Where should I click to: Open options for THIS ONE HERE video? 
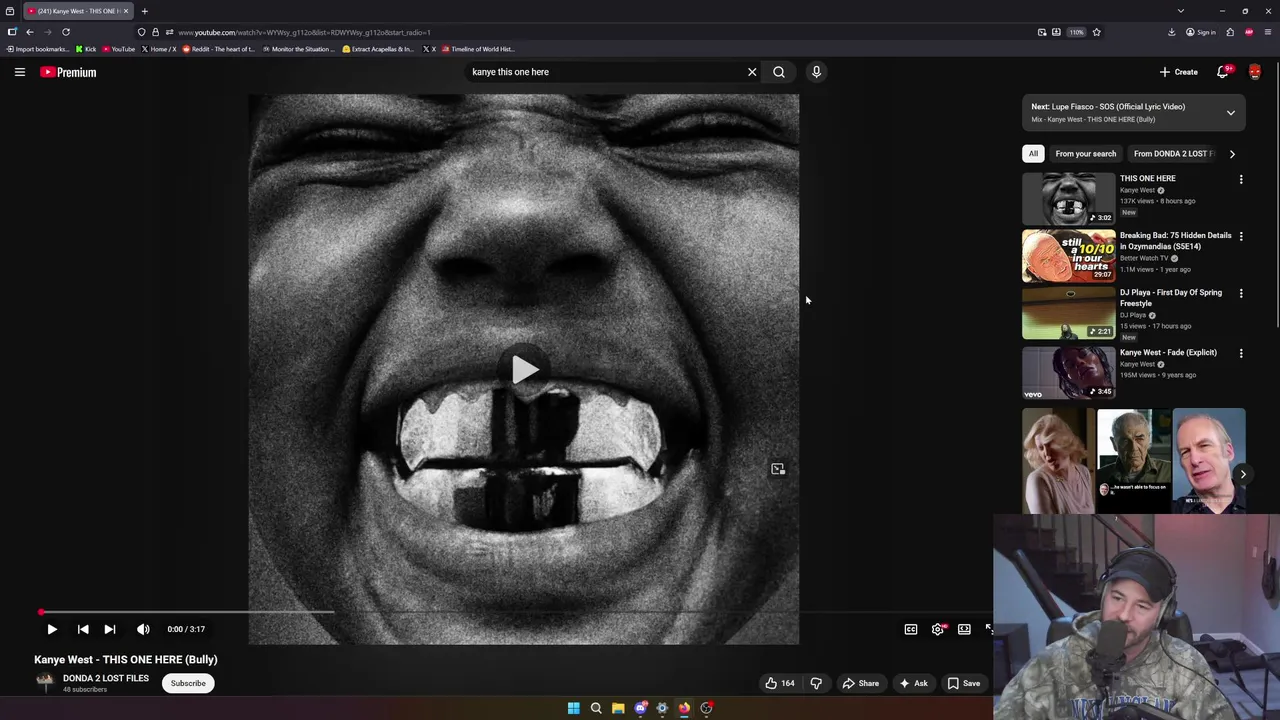coord(1241,180)
